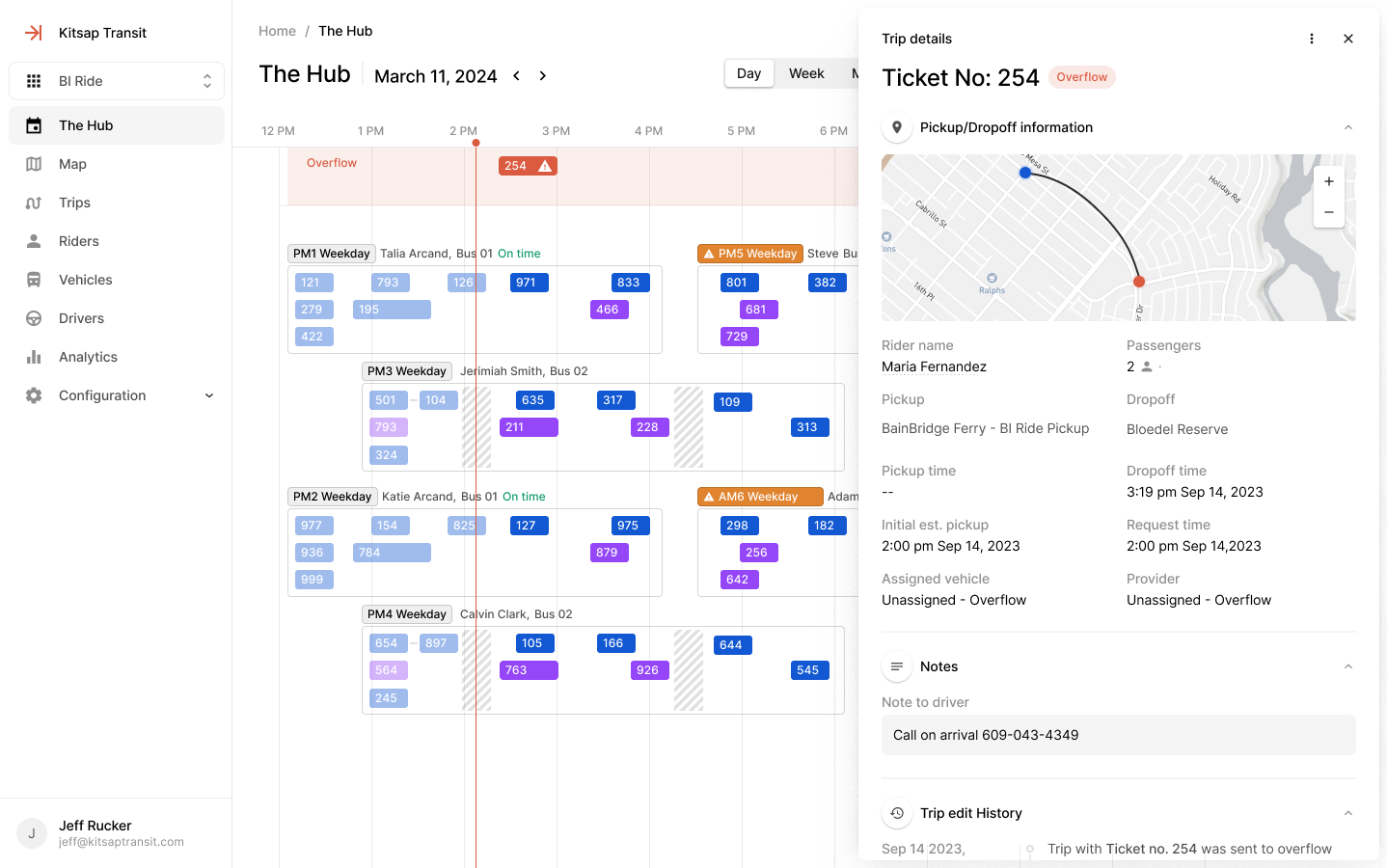Open trip details more options menu

[1312, 39]
